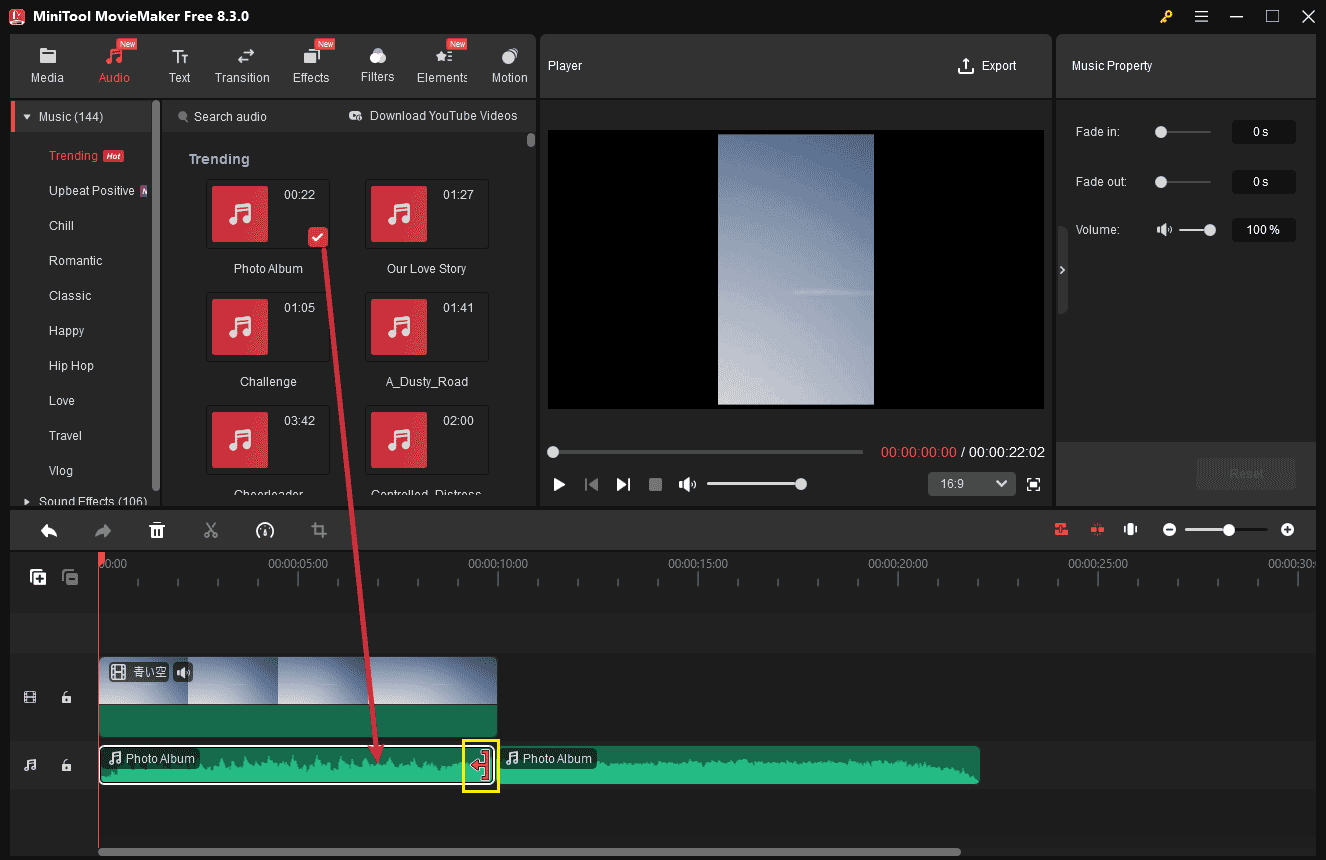Adjust the Fade out slider

pos(1183,182)
